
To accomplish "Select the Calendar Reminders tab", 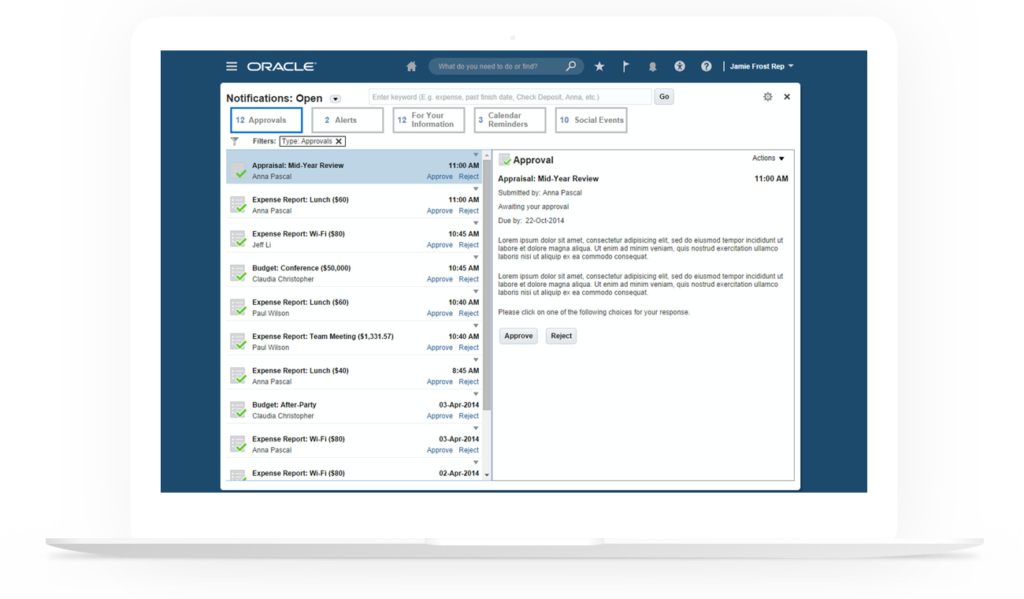I will pos(509,120).
